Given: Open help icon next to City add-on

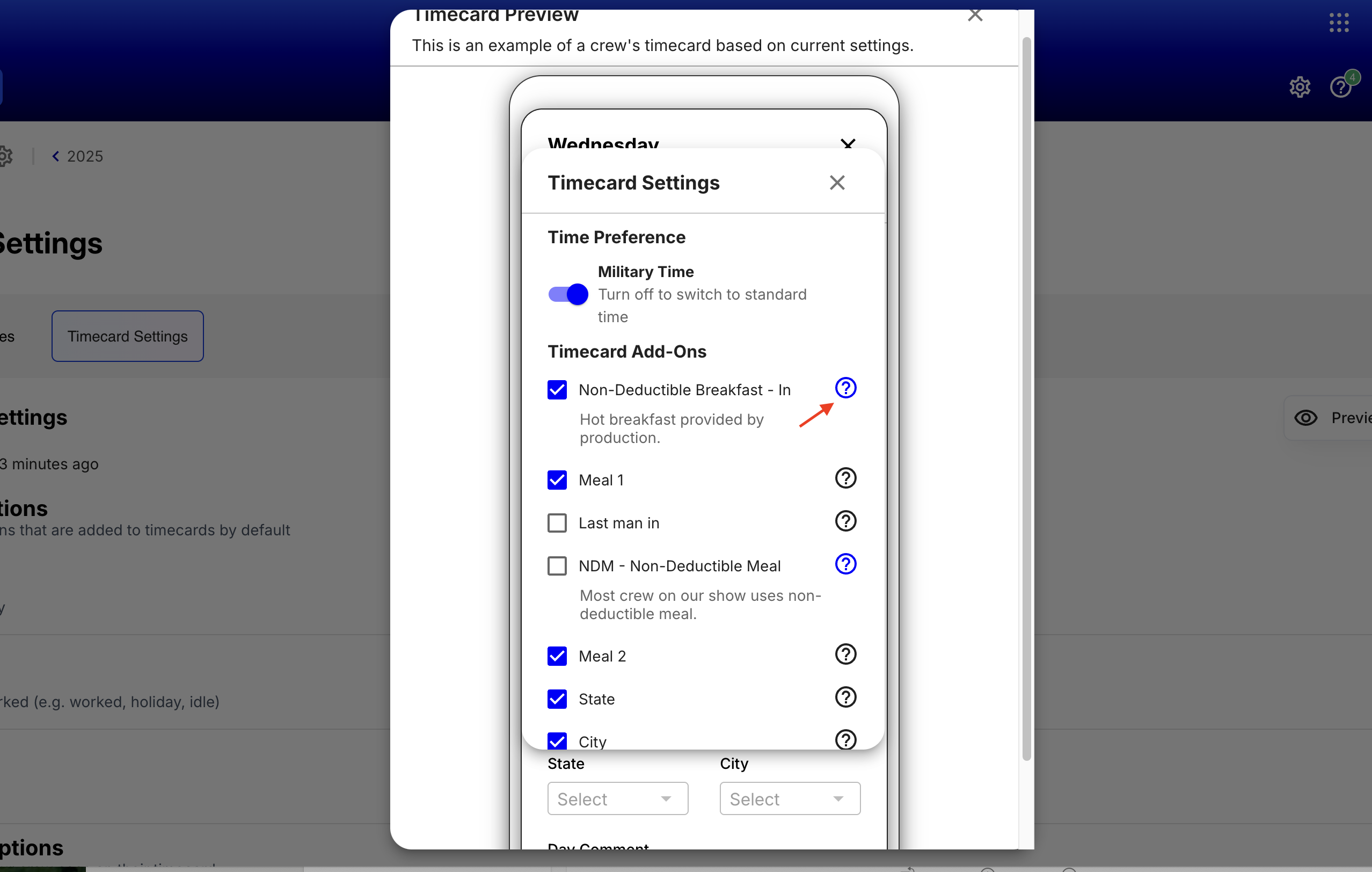Looking at the screenshot, I should point(845,740).
